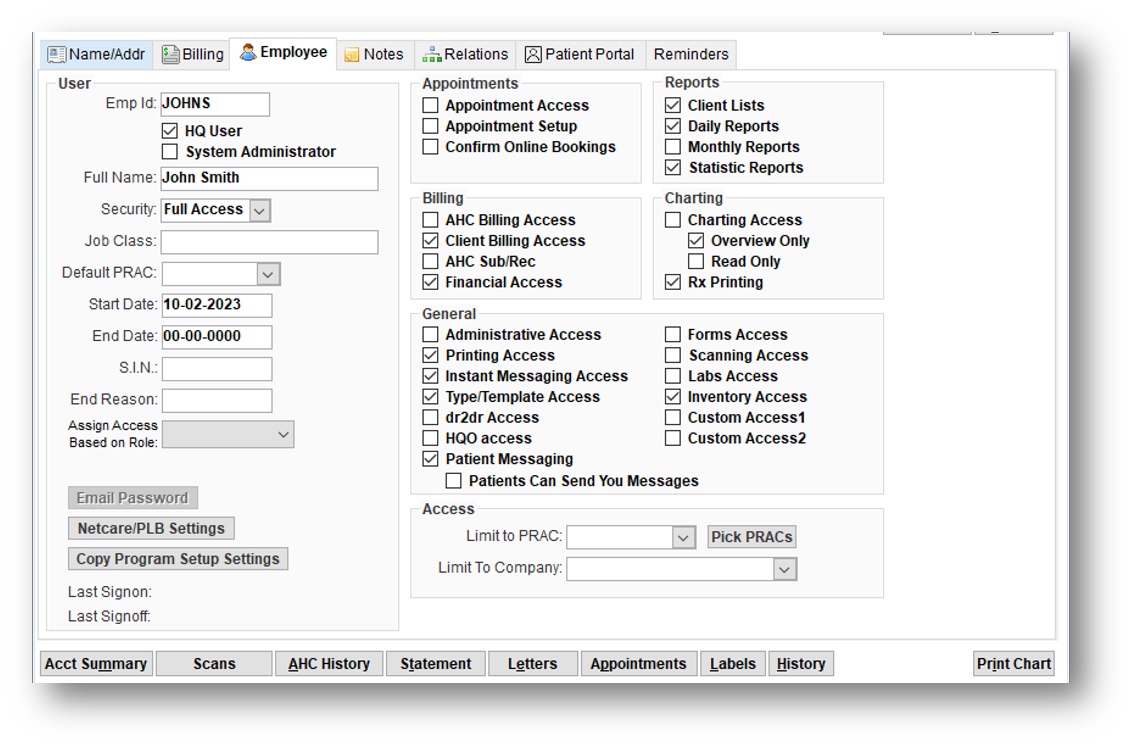Toggle Inventory Access checkbox

pos(673,397)
